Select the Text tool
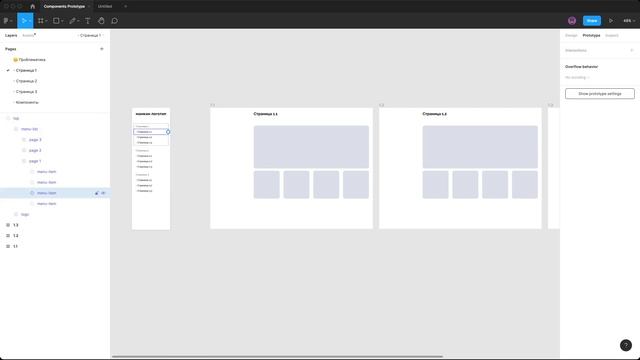This screenshot has width=640, height=360. point(88,21)
